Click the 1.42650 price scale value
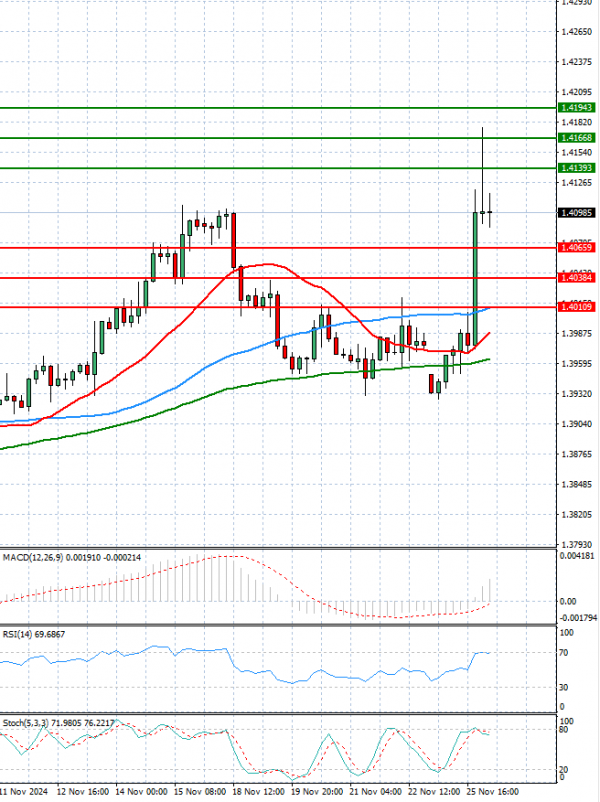This screenshot has width=600, height=802. pos(576,32)
